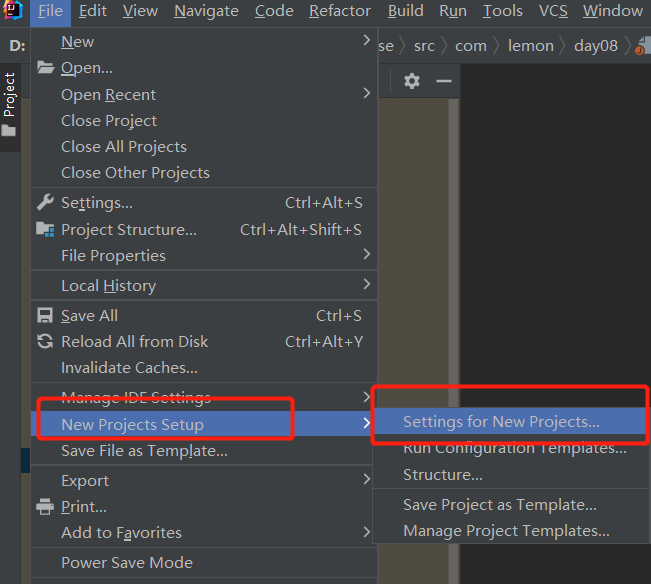This screenshot has width=651, height=584.
Task: Toggle Power Save Mode
Action: [x=127, y=563]
